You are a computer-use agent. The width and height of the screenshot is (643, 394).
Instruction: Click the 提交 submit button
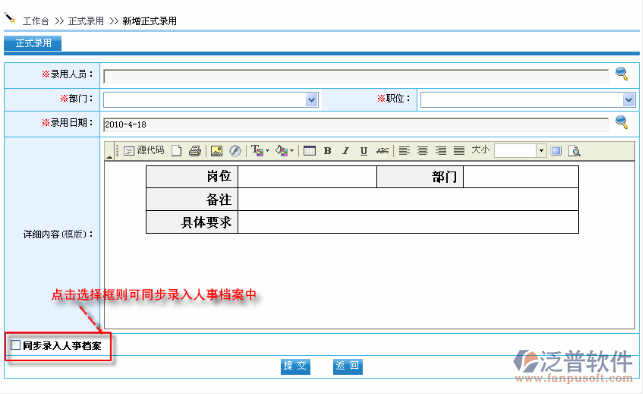point(295,366)
